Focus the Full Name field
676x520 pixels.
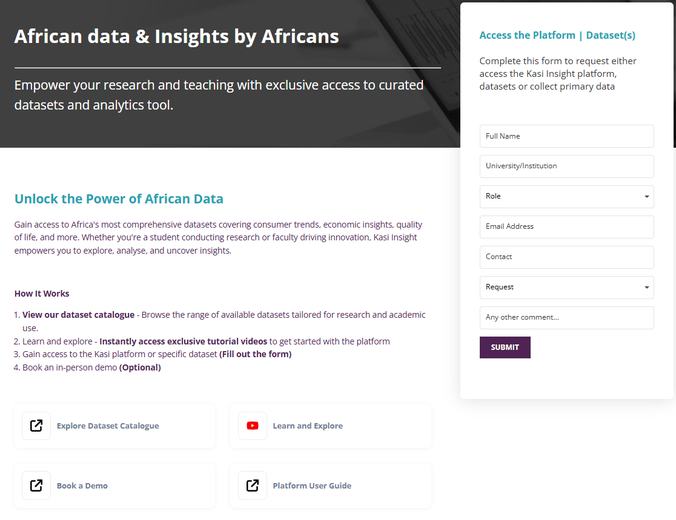pyautogui.click(x=566, y=136)
